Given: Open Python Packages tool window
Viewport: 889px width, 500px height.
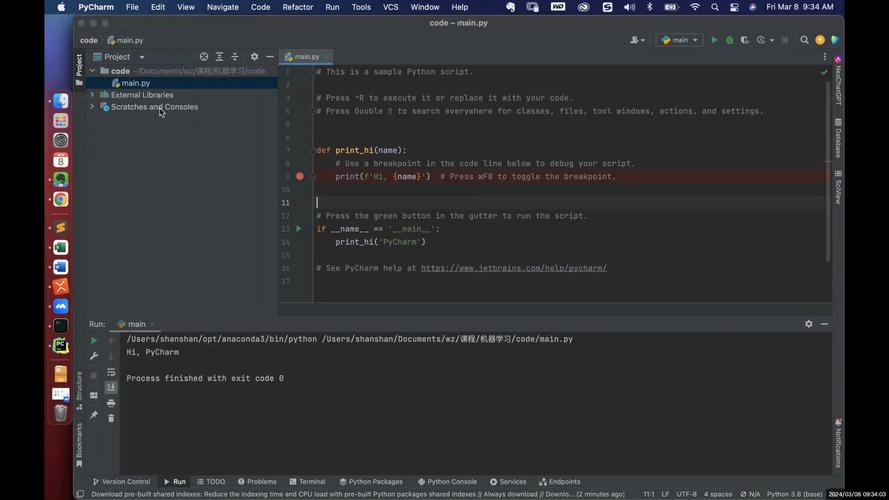Looking at the screenshot, I should click(x=371, y=482).
